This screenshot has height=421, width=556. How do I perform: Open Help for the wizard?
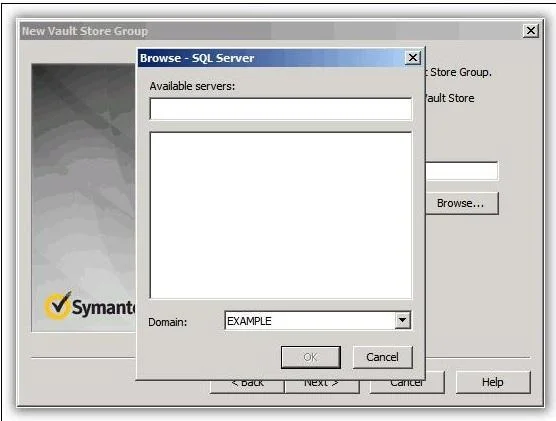tap(493, 382)
